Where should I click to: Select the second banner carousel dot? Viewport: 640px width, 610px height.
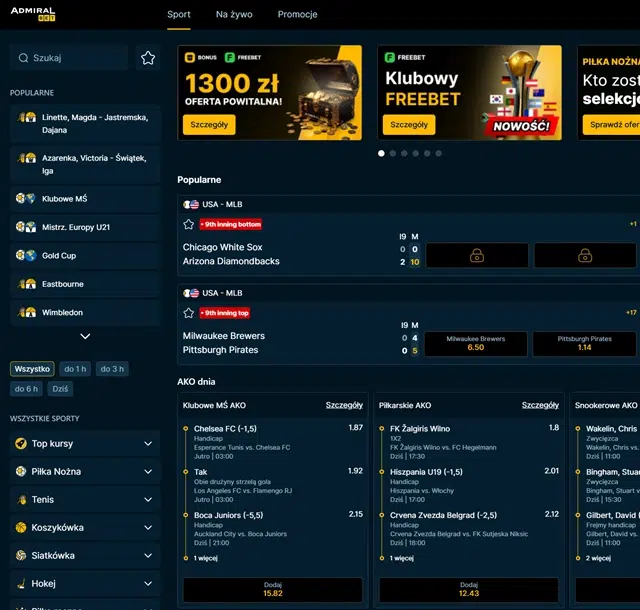click(392, 154)
